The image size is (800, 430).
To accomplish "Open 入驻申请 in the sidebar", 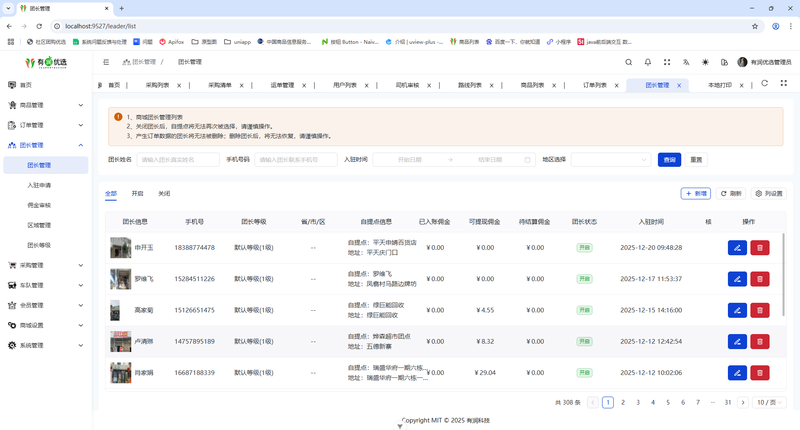I will pyautogui.click(x=39, y=185).
